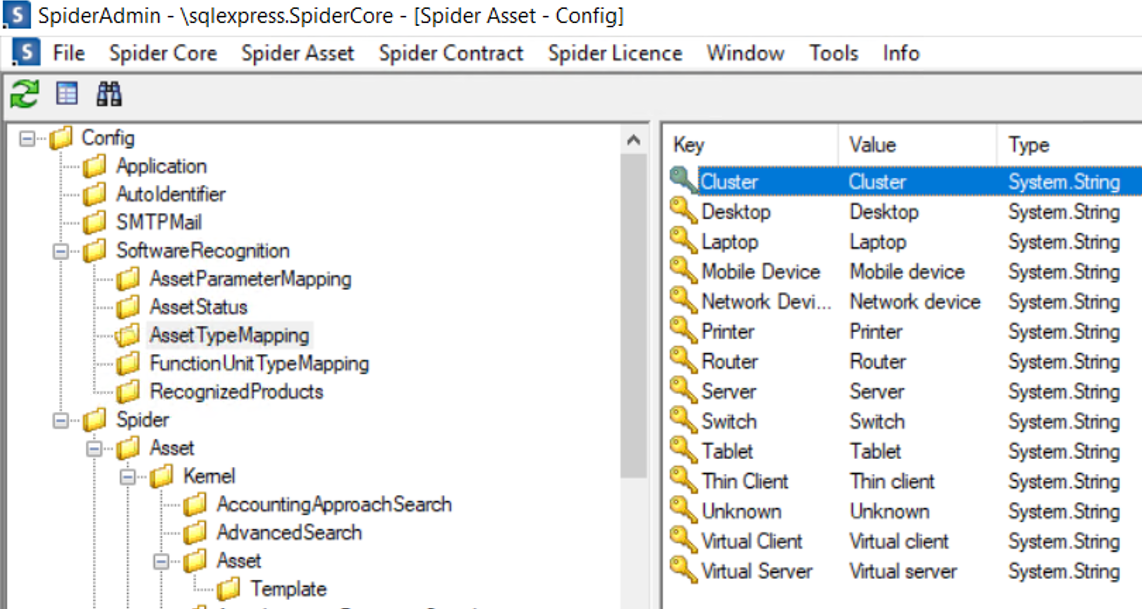
Task: Click the key icon next to Desktop
Action: tap(683, 211)
